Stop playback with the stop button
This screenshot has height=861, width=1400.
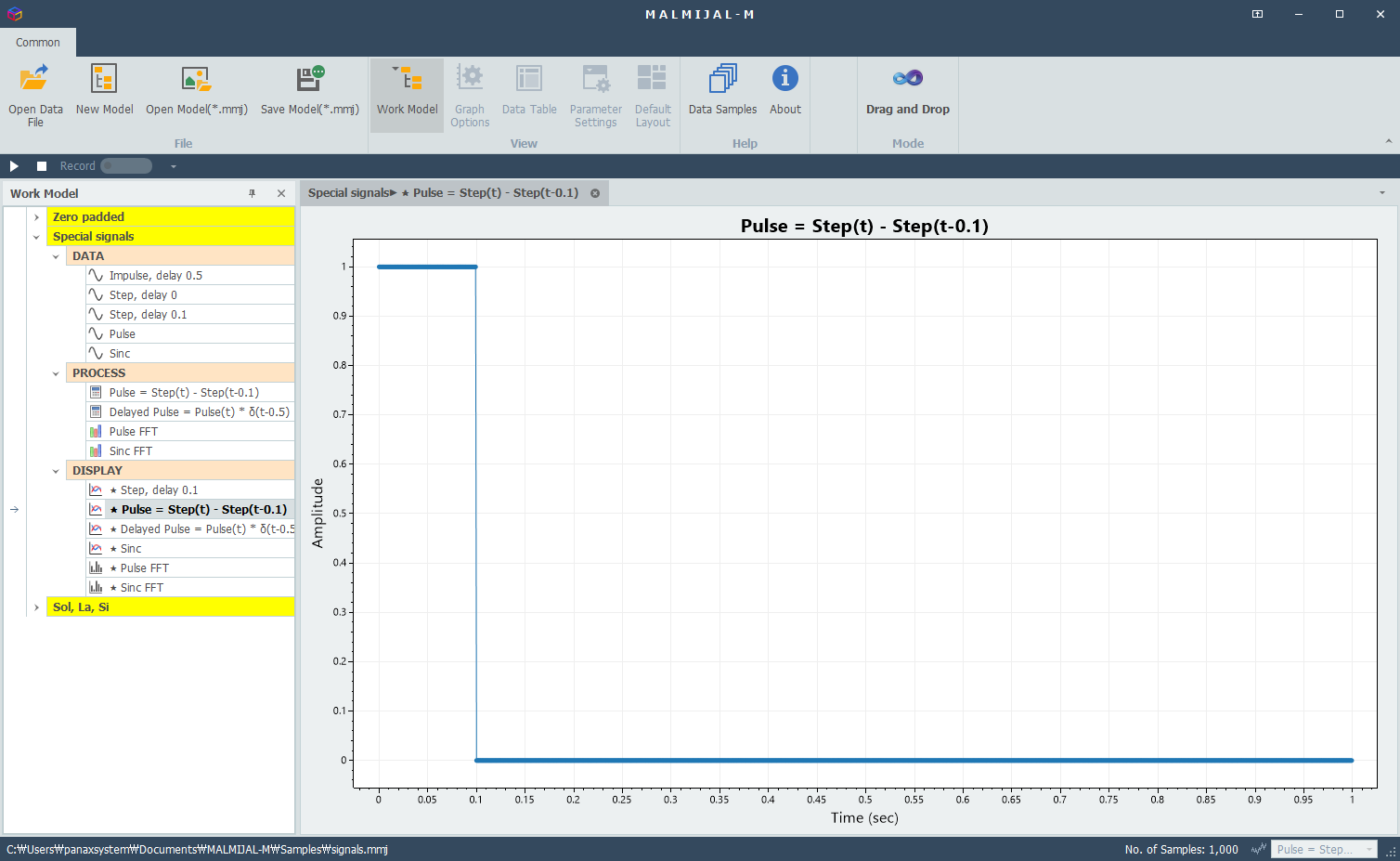tap(42, 166)
